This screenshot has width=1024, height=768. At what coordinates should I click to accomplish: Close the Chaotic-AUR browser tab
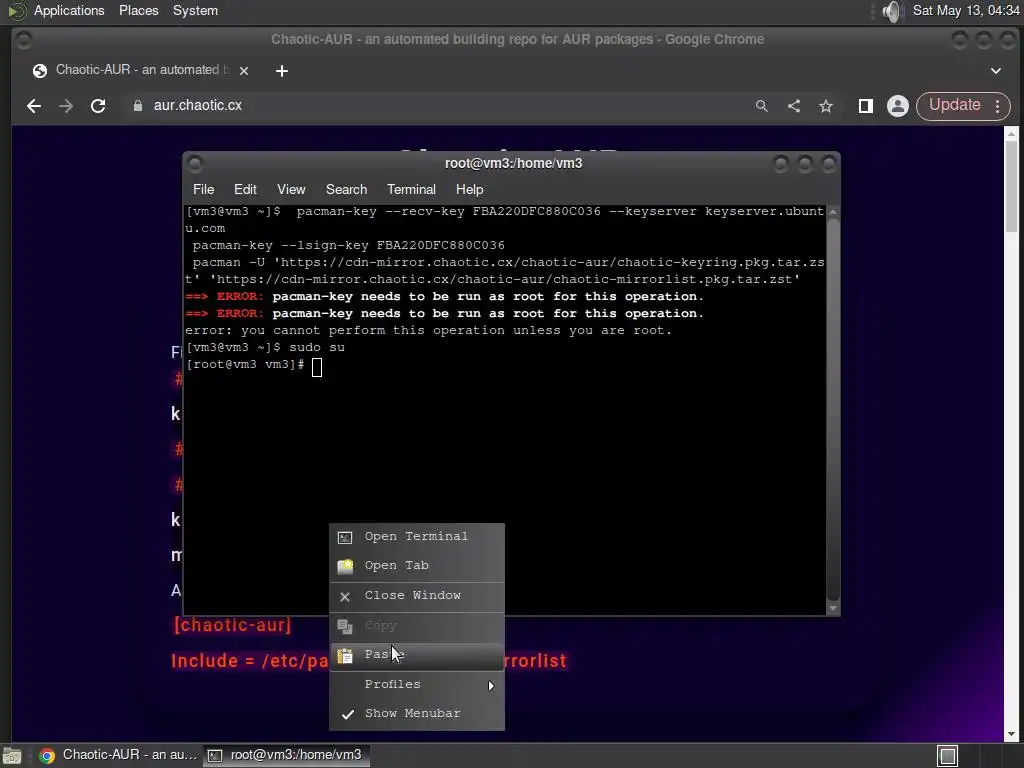[244, 71]
